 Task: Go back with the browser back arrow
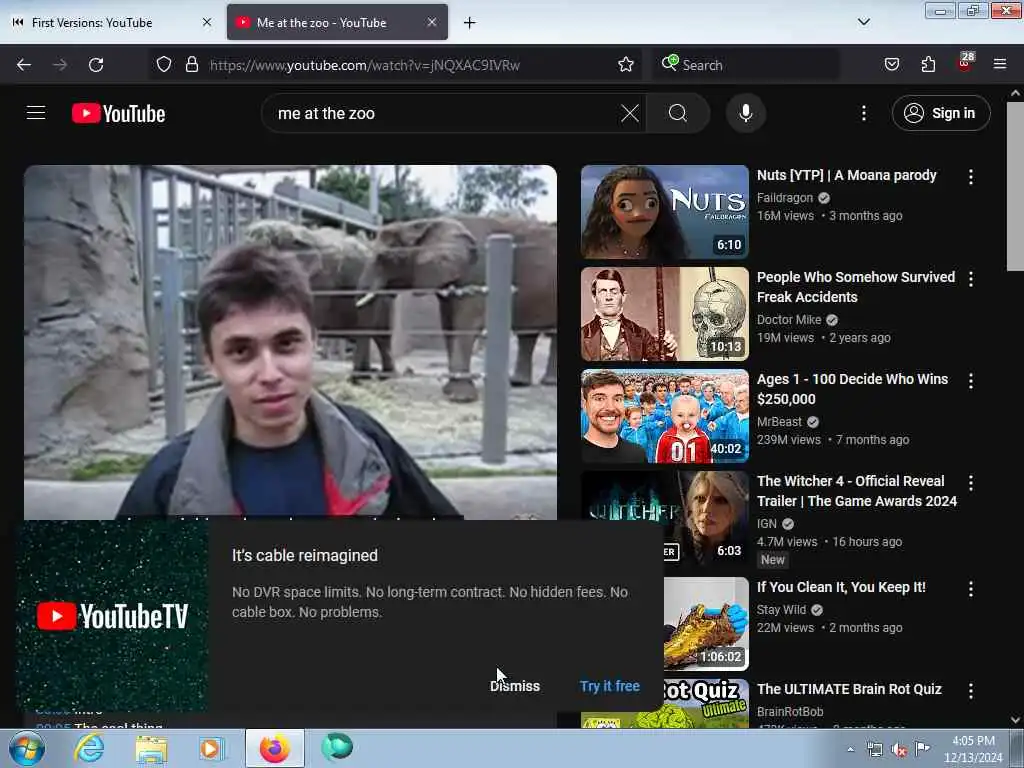pos(24,65)
